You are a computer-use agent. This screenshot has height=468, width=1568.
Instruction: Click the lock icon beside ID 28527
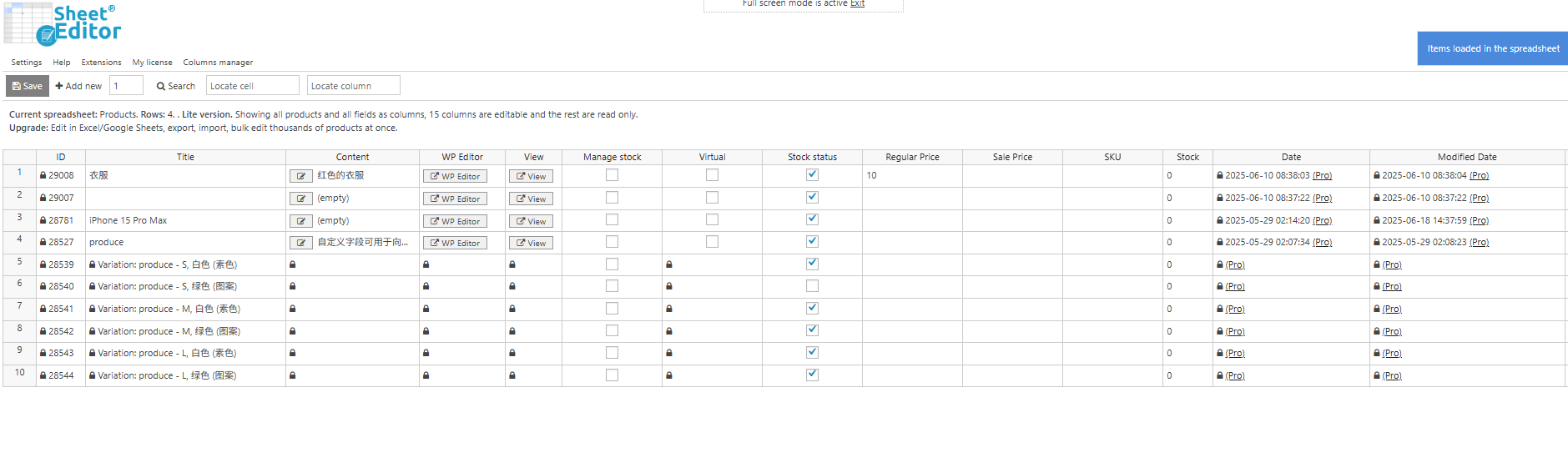click(43, 243)
